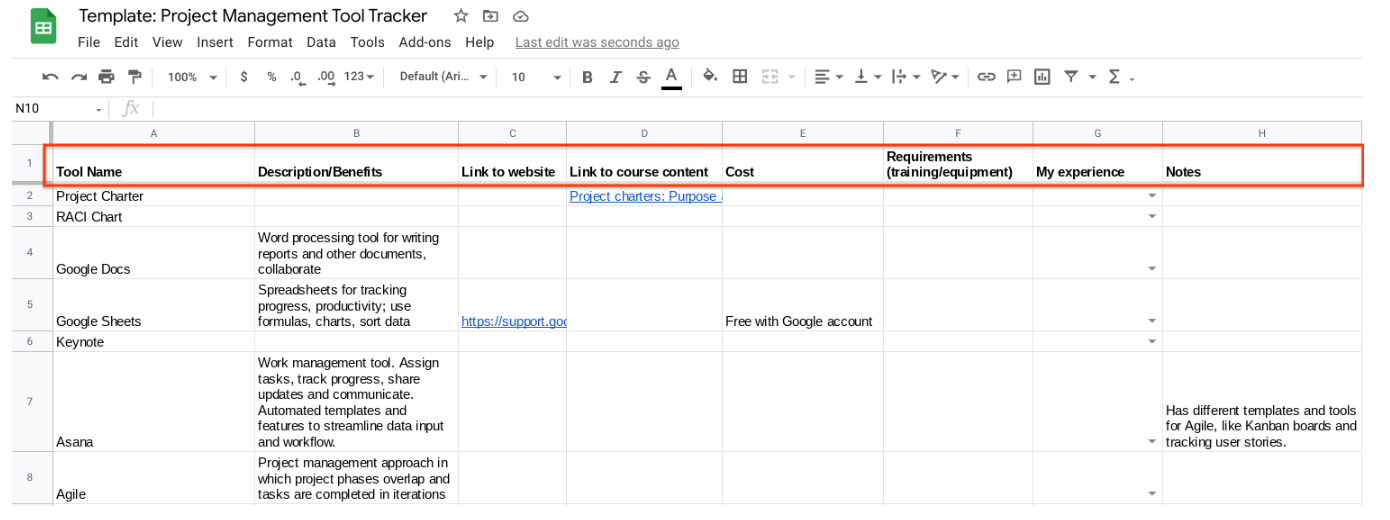The width and height of the screenshot is (1390, 520).
Task: Toggle strikethrough formatting
Action: pos(643,77)
